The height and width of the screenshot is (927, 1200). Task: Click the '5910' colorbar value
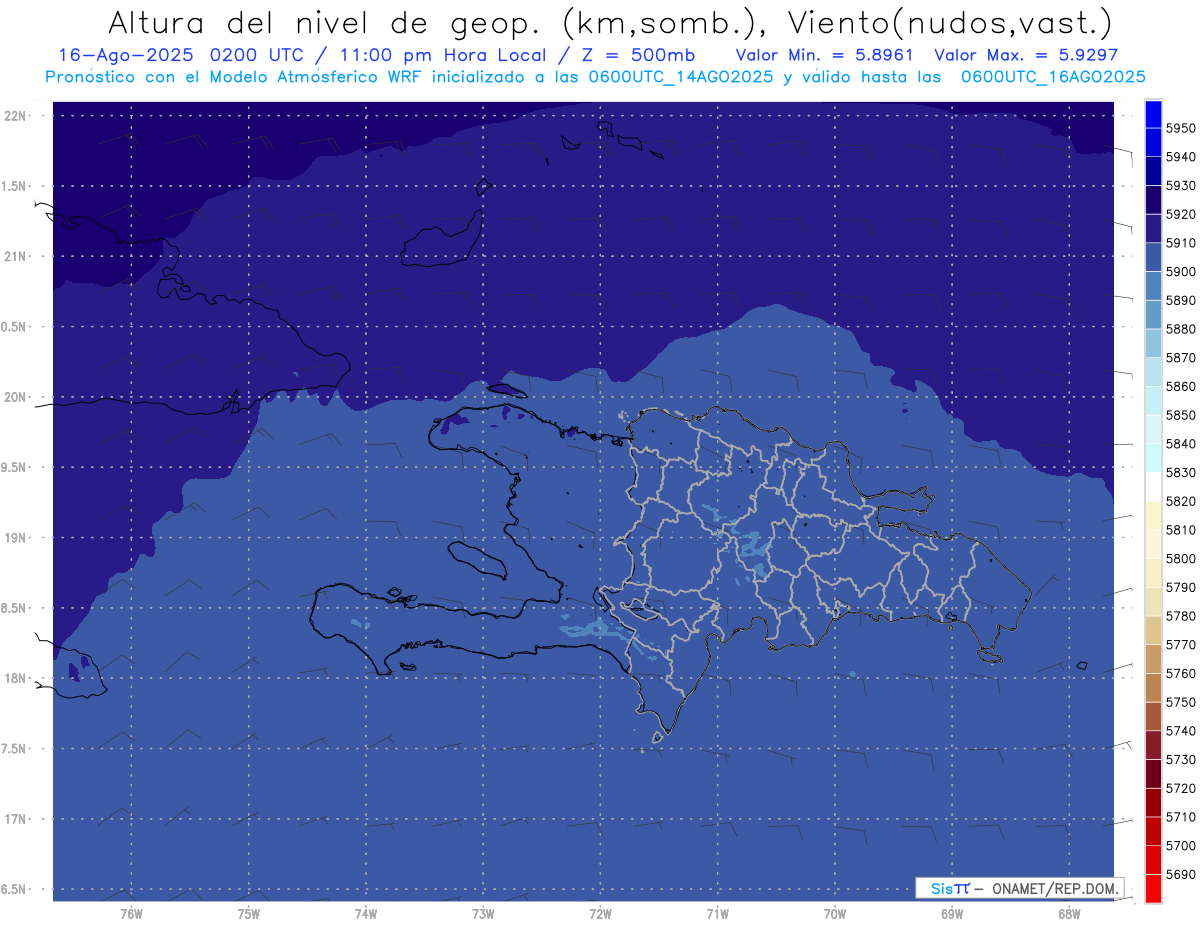[1180, 243]
